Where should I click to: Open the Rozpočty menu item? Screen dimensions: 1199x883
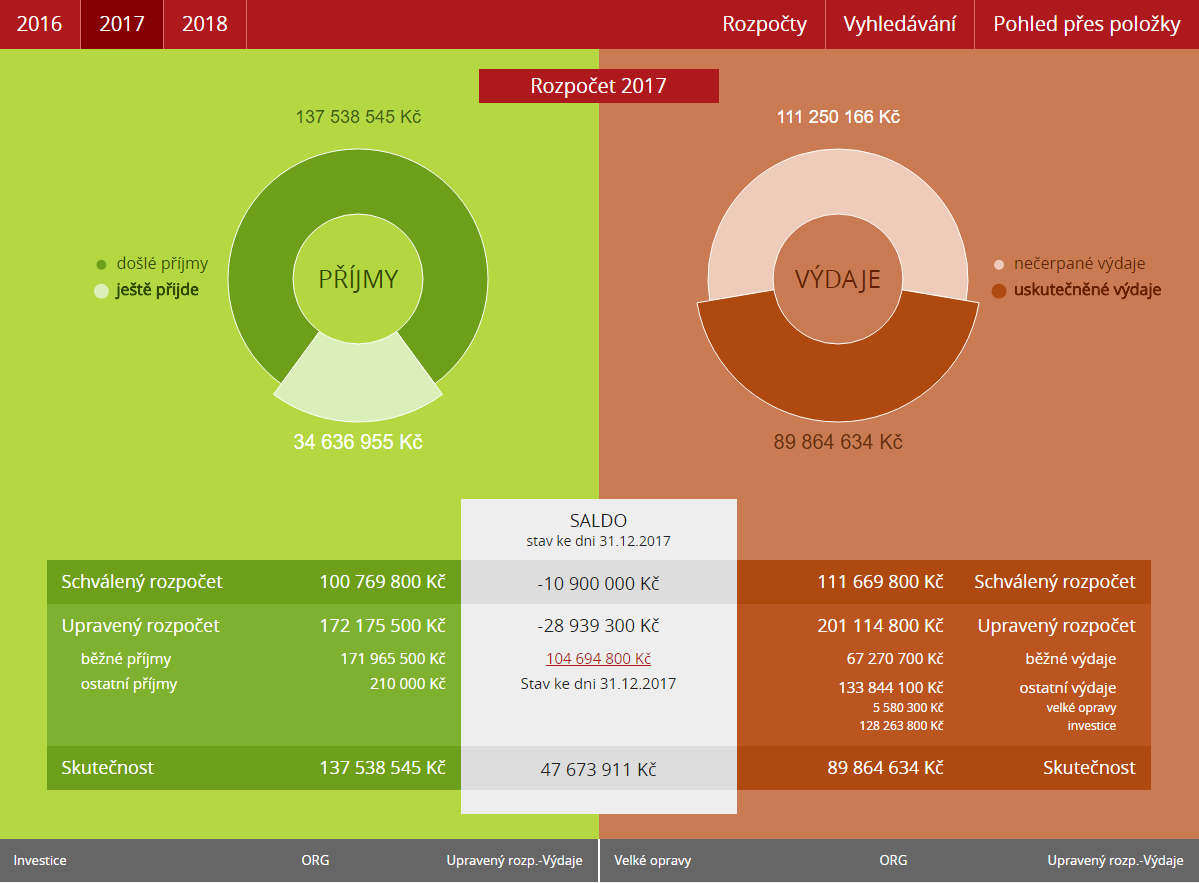pos(764,24)
